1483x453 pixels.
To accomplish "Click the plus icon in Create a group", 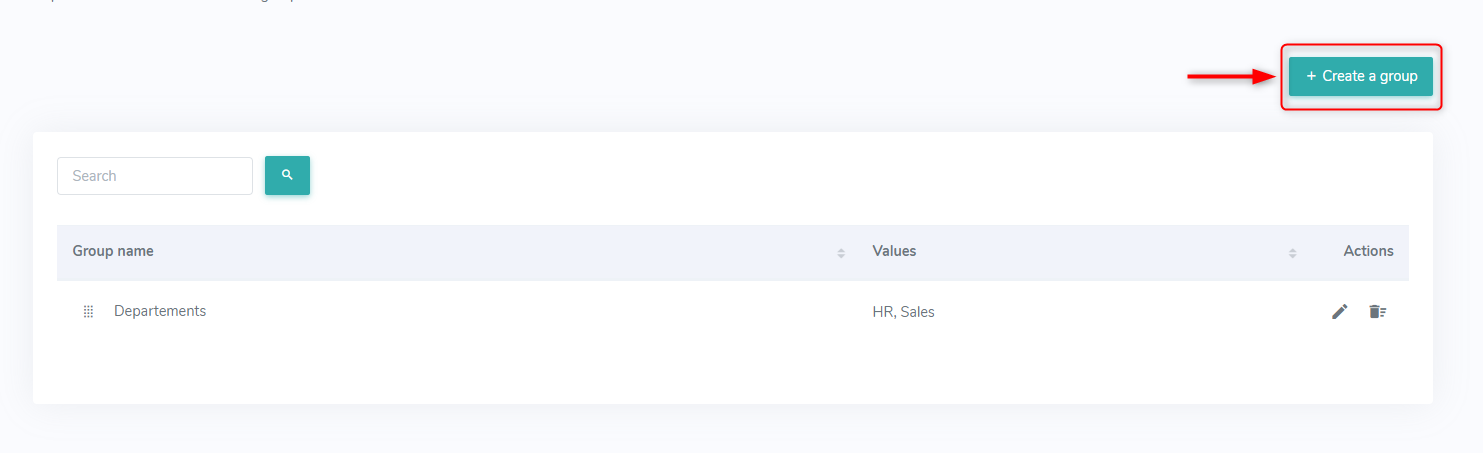I will click(1311, 76).
